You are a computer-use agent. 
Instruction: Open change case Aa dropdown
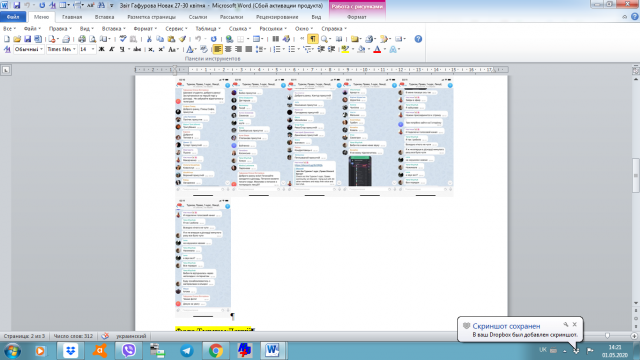click(x=173, y=49)
